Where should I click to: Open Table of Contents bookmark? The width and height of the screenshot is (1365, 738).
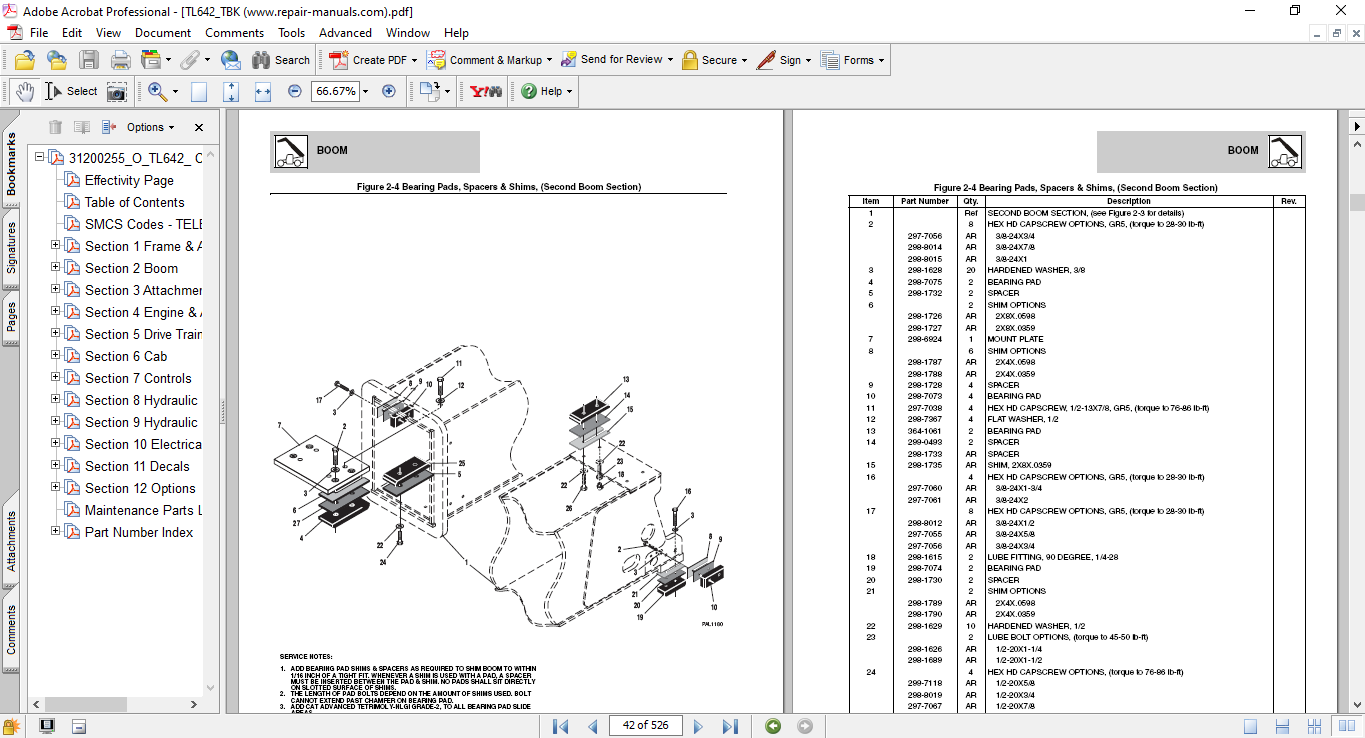[x=134, y=202]
